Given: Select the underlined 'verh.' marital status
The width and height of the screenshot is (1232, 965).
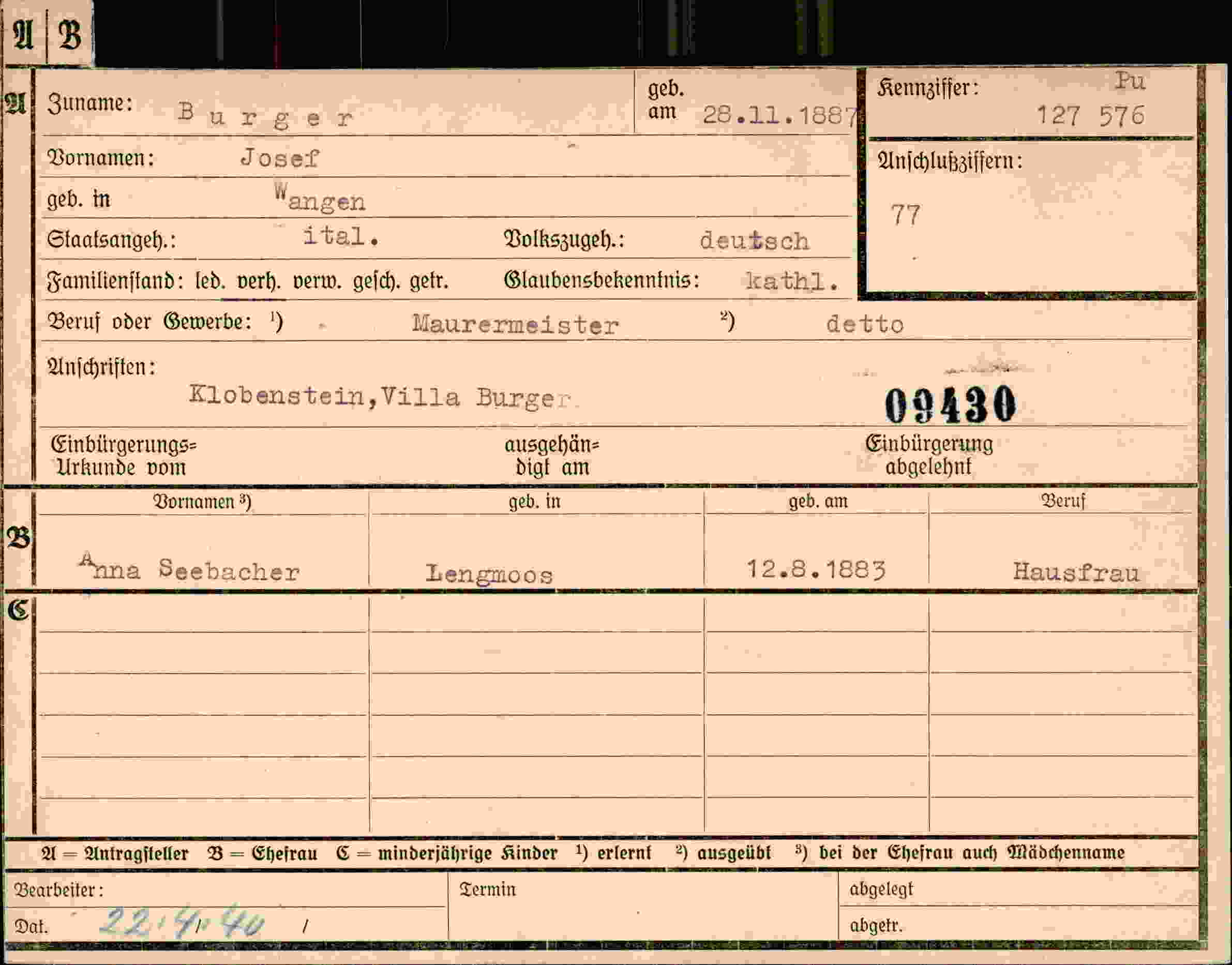Looking at the screenshot, I should 258,281.
